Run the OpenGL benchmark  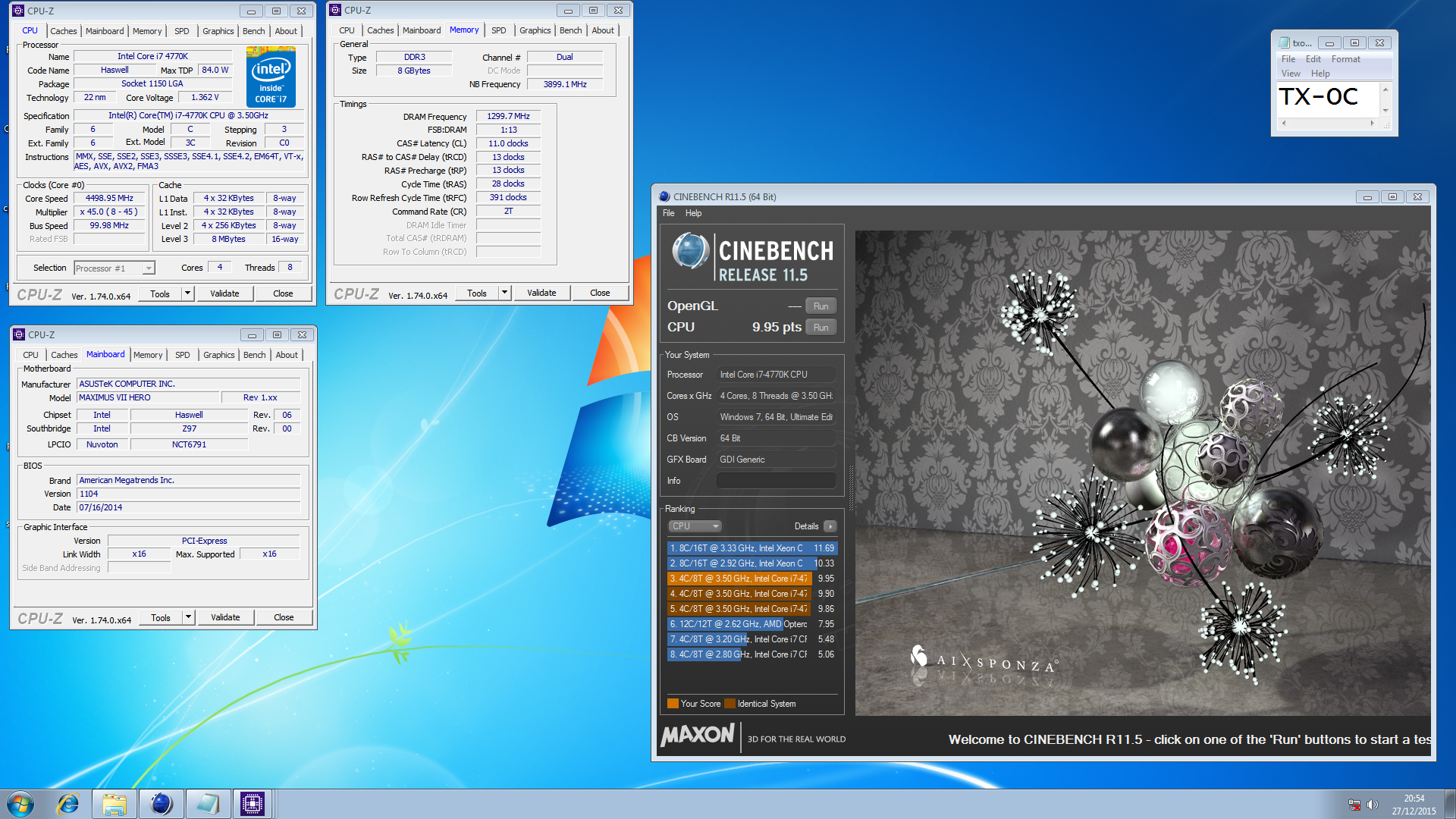pos(821,306)
